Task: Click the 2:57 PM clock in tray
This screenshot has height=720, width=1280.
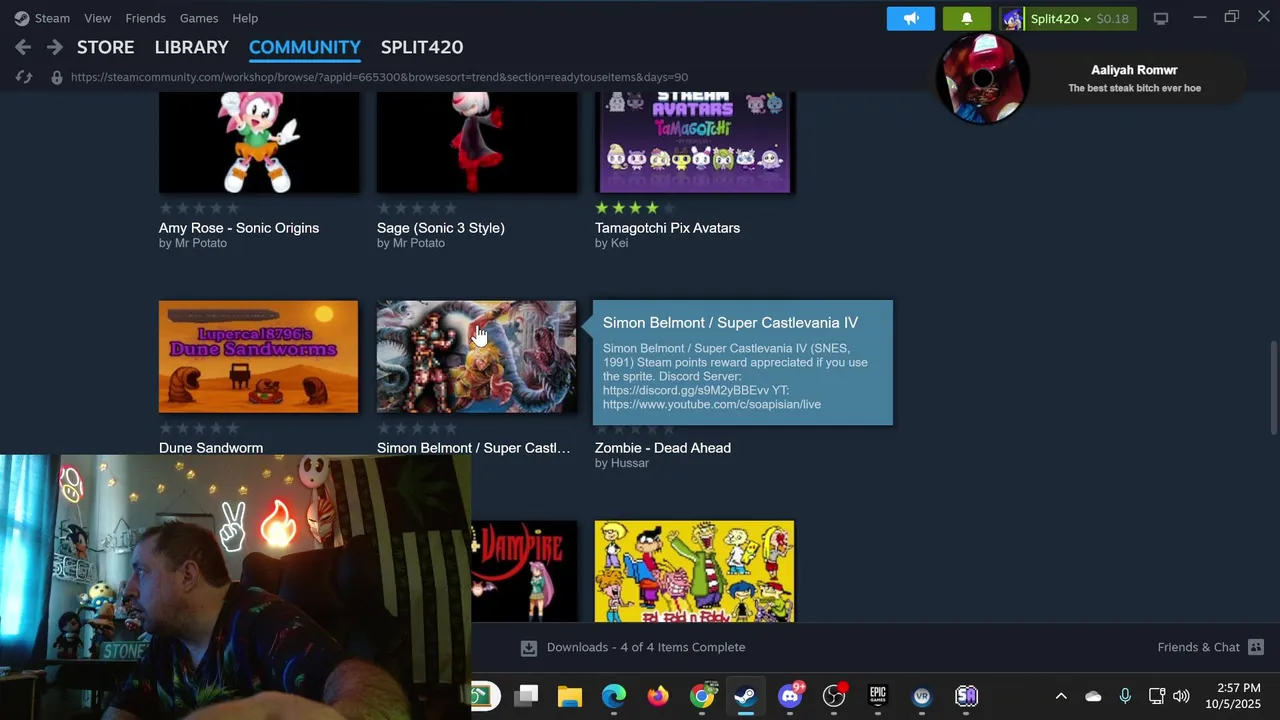Action: click(x=1238, y=688)
